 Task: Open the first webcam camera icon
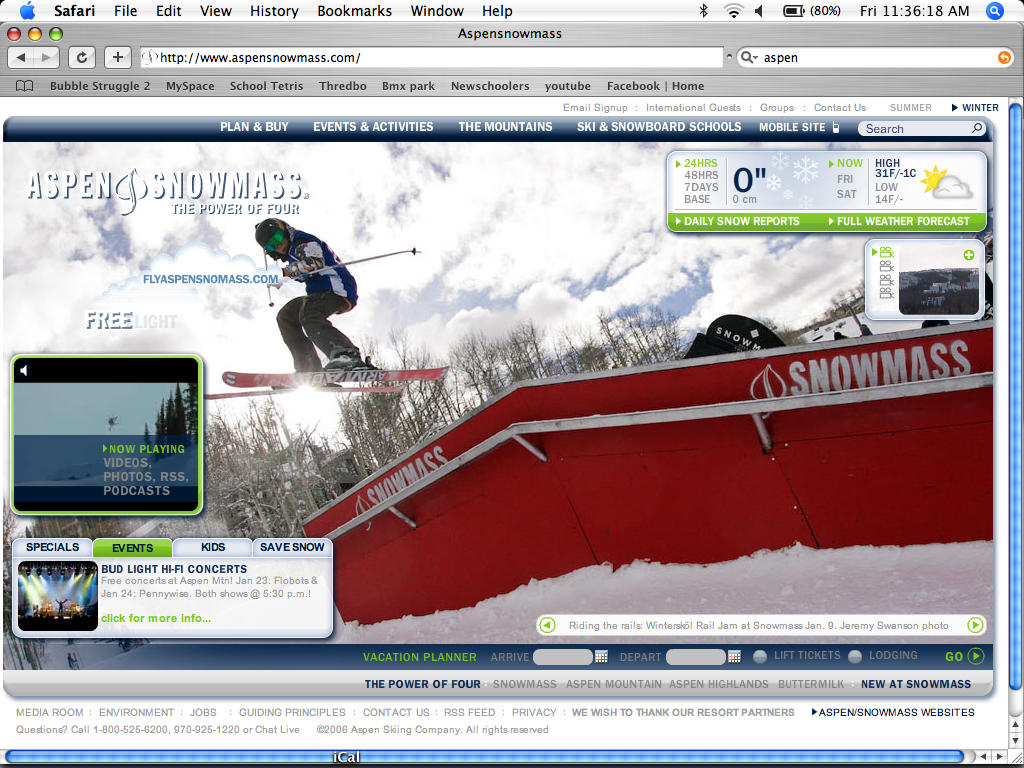[x=885, y=253]
